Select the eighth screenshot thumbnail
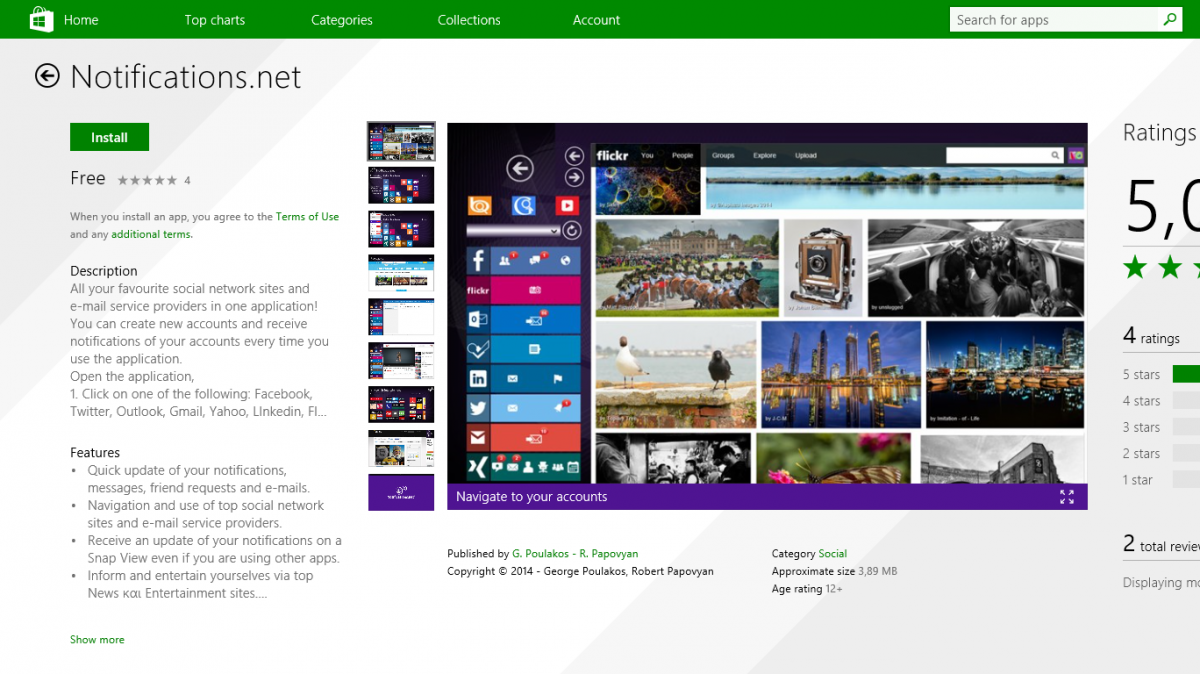 401,449
